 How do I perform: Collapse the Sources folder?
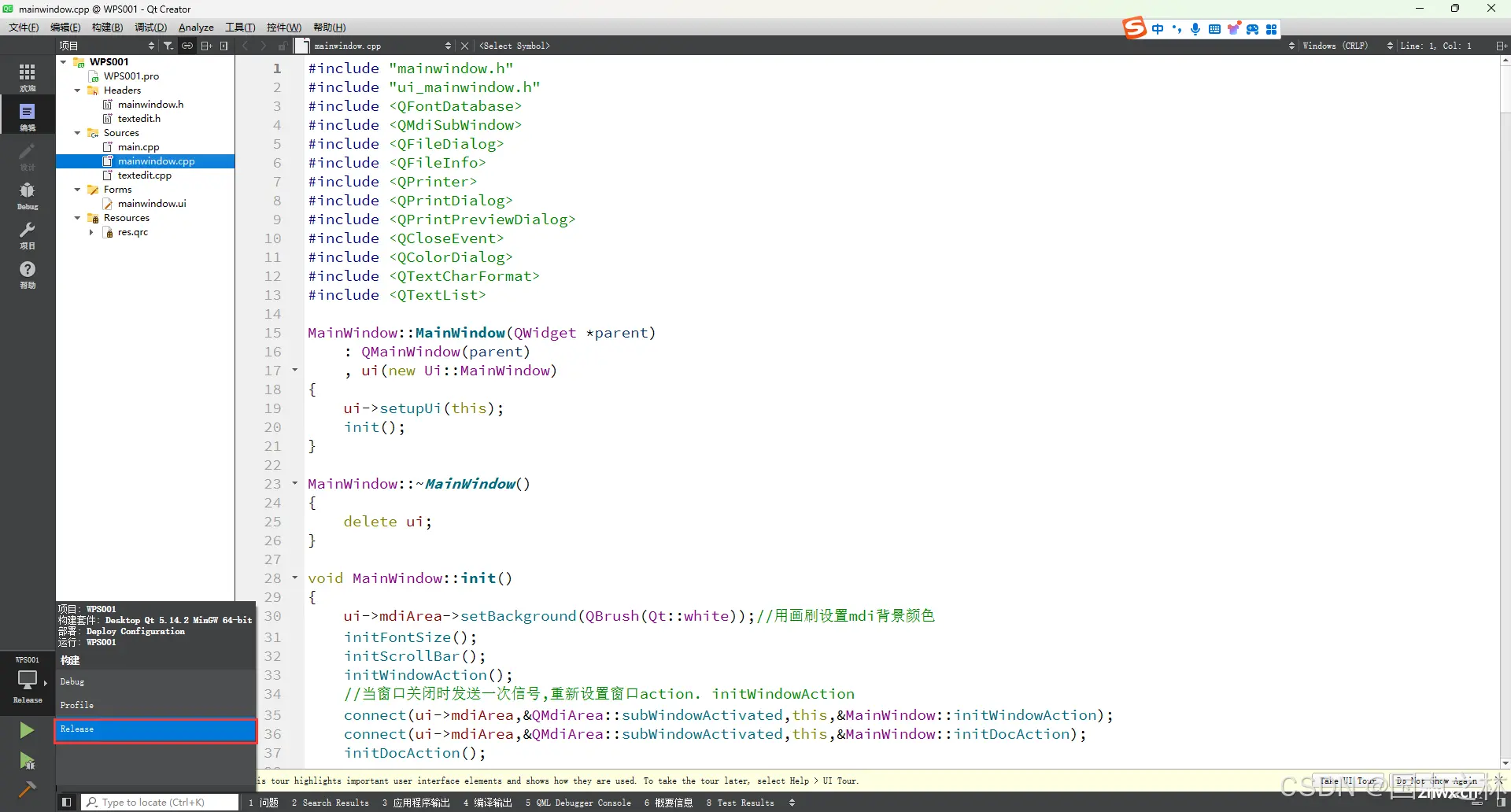click(77, 133)
